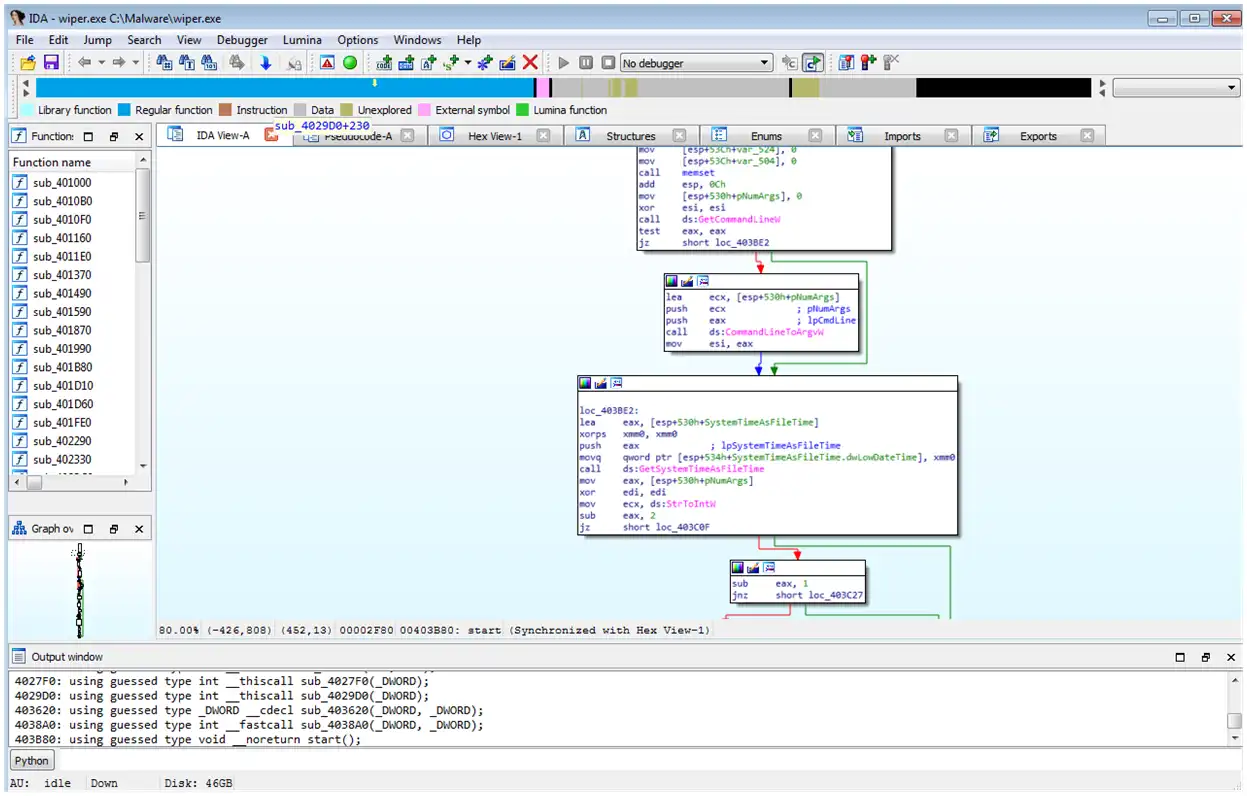Open the Lumina menu
1247x796 pixels.
point(302,40)
